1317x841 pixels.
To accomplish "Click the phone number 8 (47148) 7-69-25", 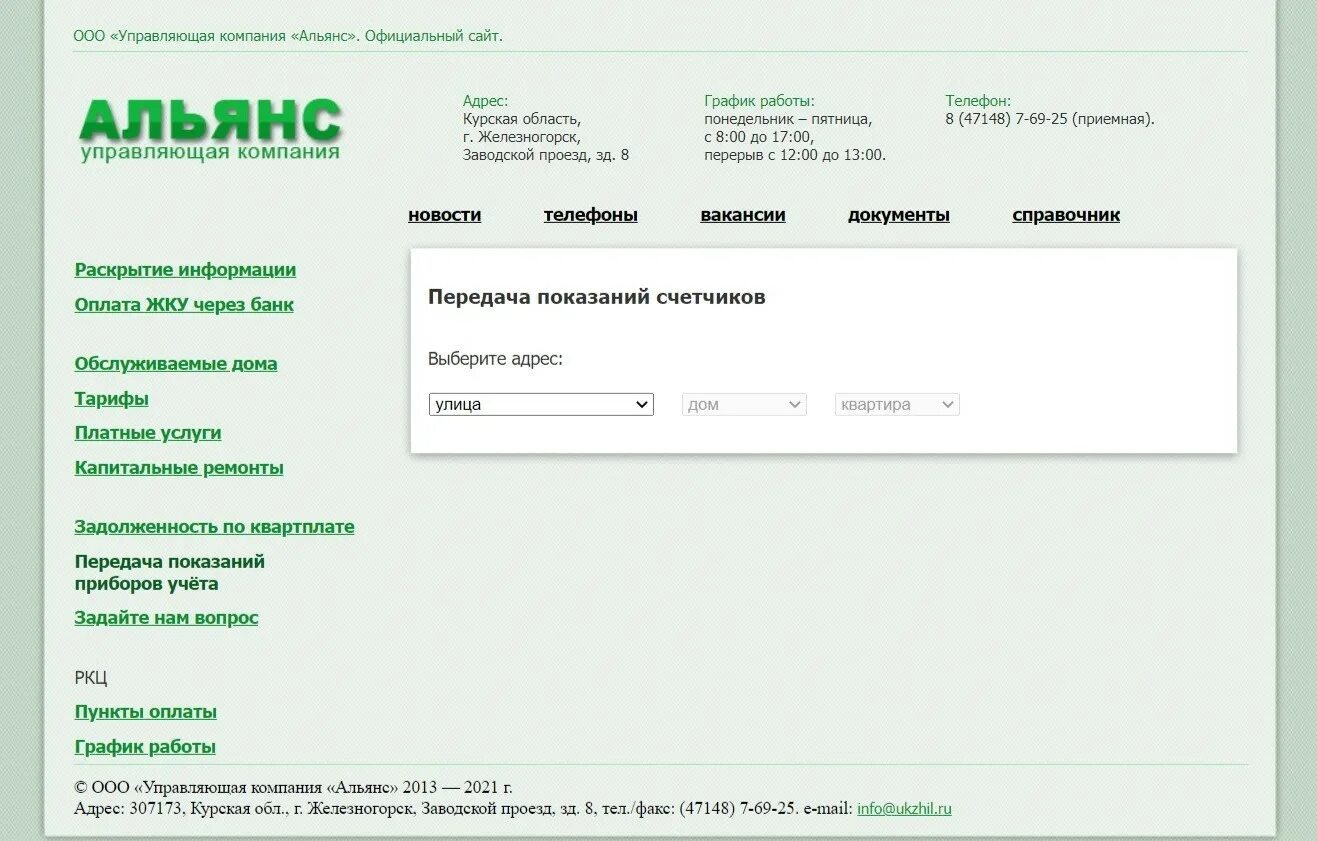I will 1007,119.
